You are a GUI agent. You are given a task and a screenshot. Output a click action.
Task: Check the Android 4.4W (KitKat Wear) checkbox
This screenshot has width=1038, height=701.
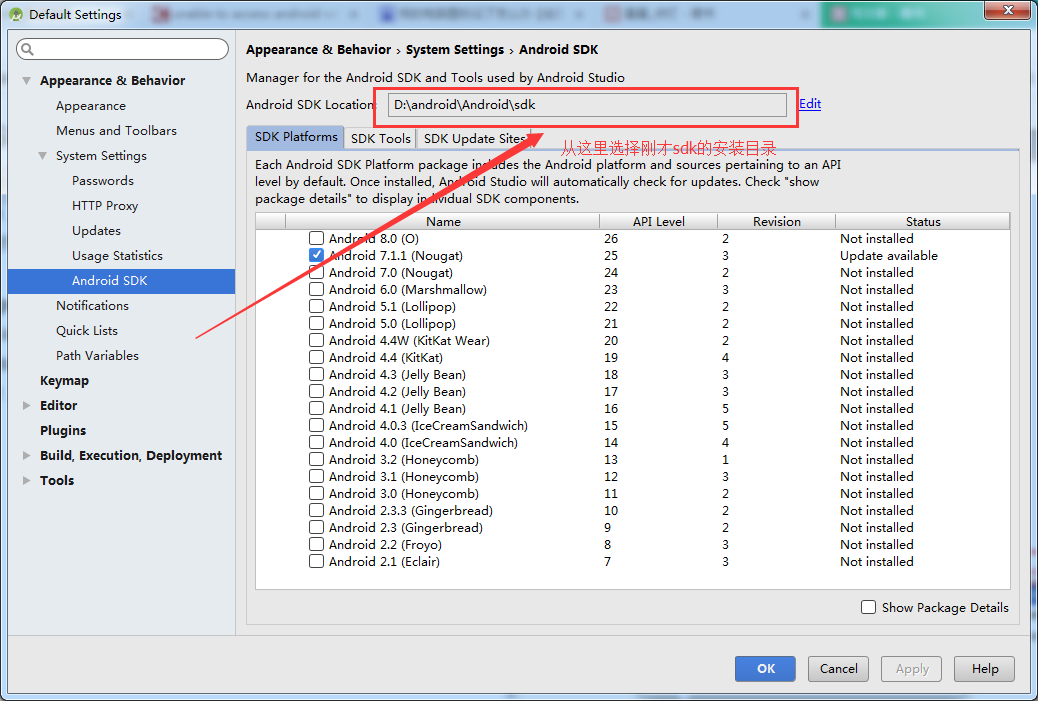[316, 340]
